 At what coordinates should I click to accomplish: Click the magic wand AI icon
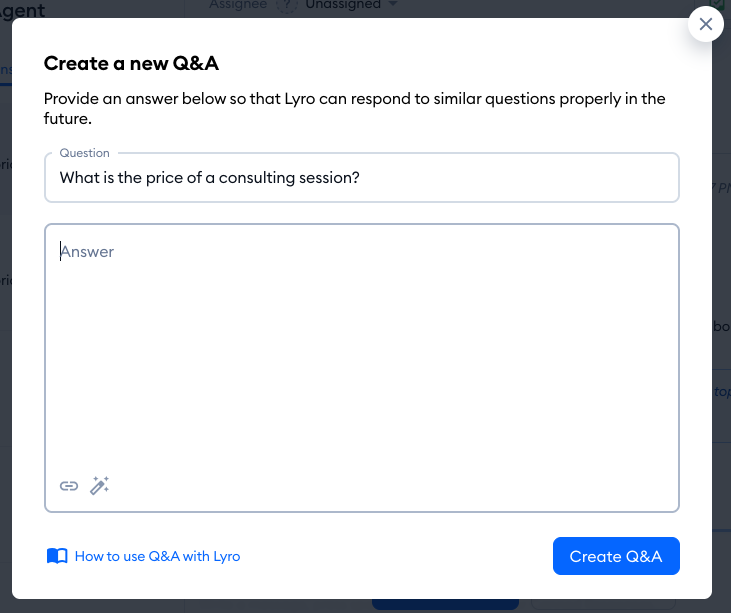pos(99,486)
